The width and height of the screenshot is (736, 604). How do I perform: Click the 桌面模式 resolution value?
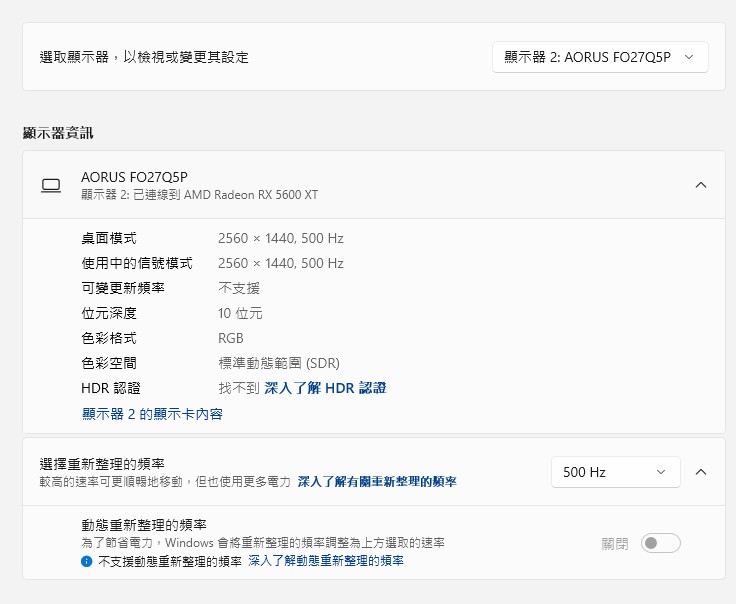(280, 238)
